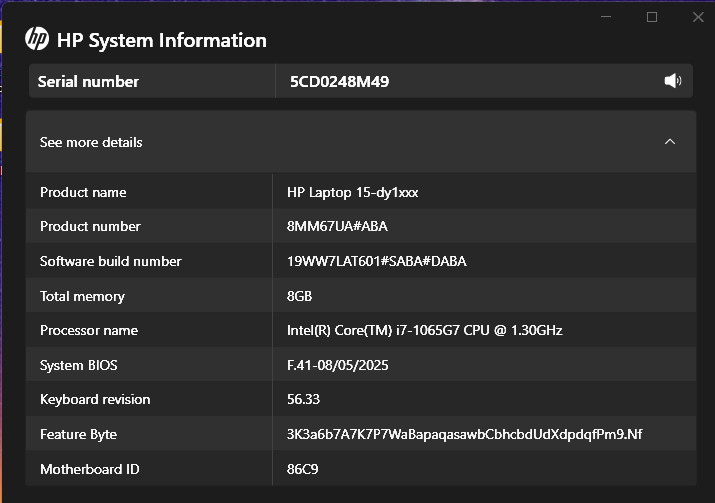715x503 pixels.
Task: Select product number 8MM67UA#ABA
Action: 337,226
